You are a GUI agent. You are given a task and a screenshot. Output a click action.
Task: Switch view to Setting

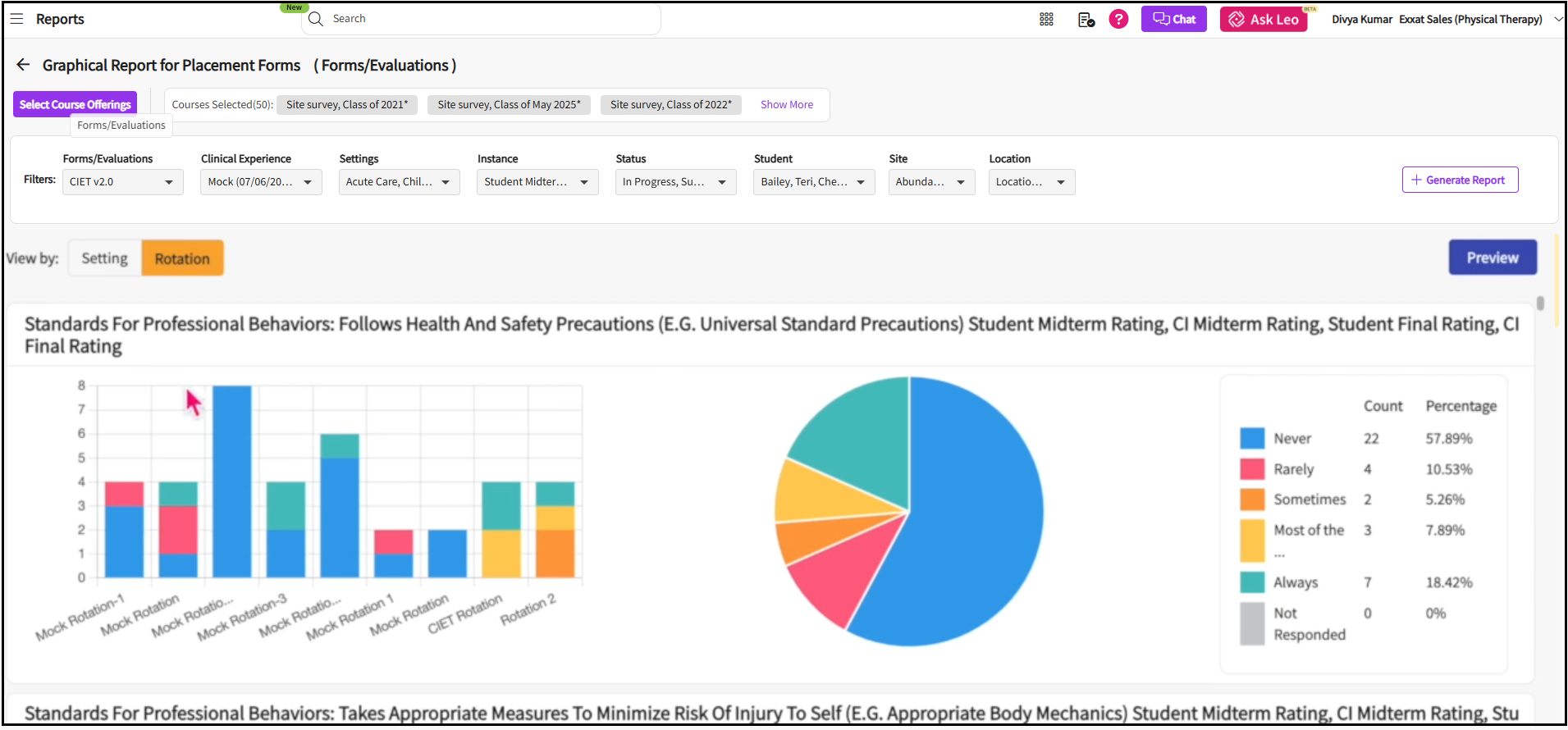[104, 258]
